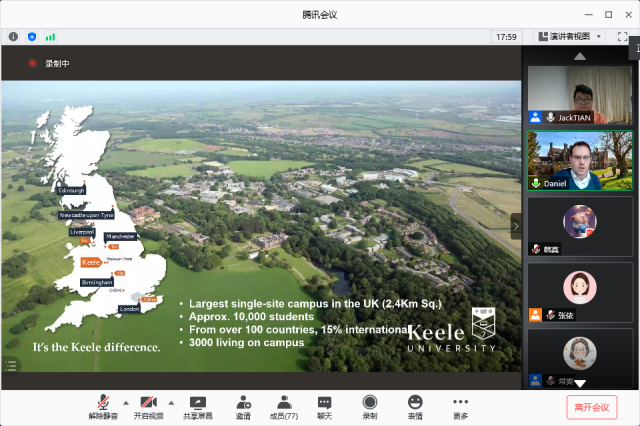Image resolution: width=640 pixels, height=426 pixels.
Task: Select Daniel's video thumbnail
Action: pos(580,160)
